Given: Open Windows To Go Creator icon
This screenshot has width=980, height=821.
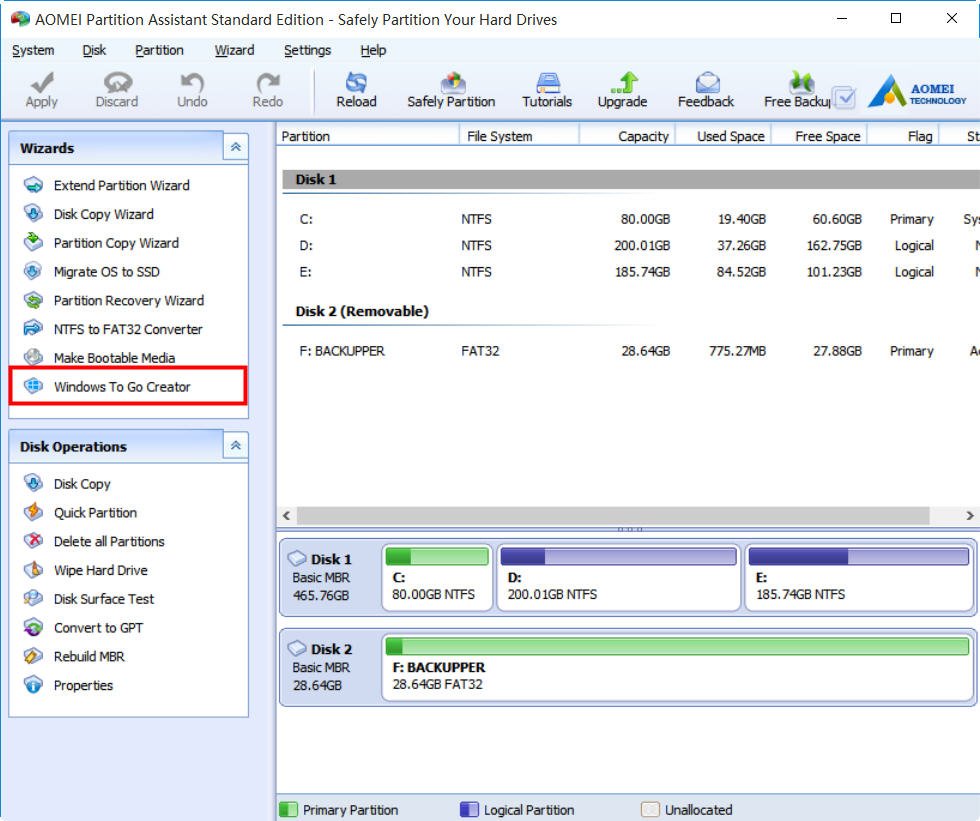Looking at the screenshot, I should click(33, 386).
